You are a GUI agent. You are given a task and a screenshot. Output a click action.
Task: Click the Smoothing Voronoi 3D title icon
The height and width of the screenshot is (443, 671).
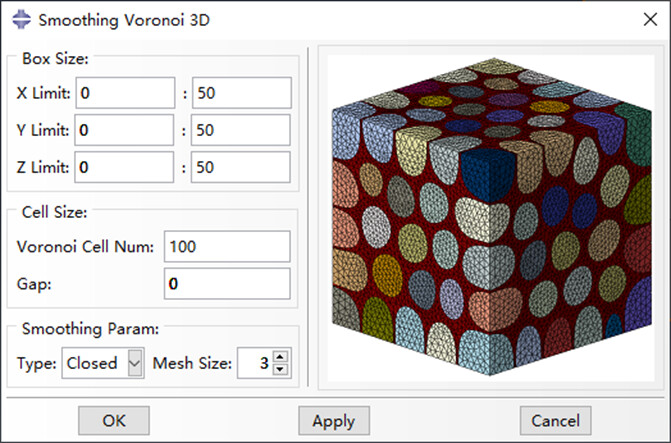(x=21, y=20)
